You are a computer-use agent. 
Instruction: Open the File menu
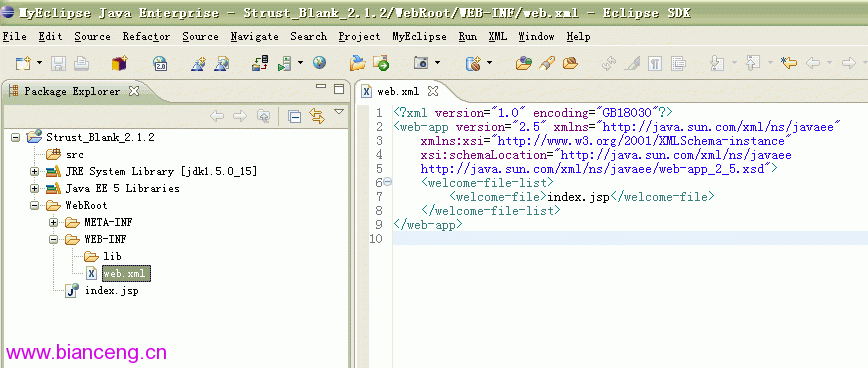pyautogui.click(x=14, y=37)
